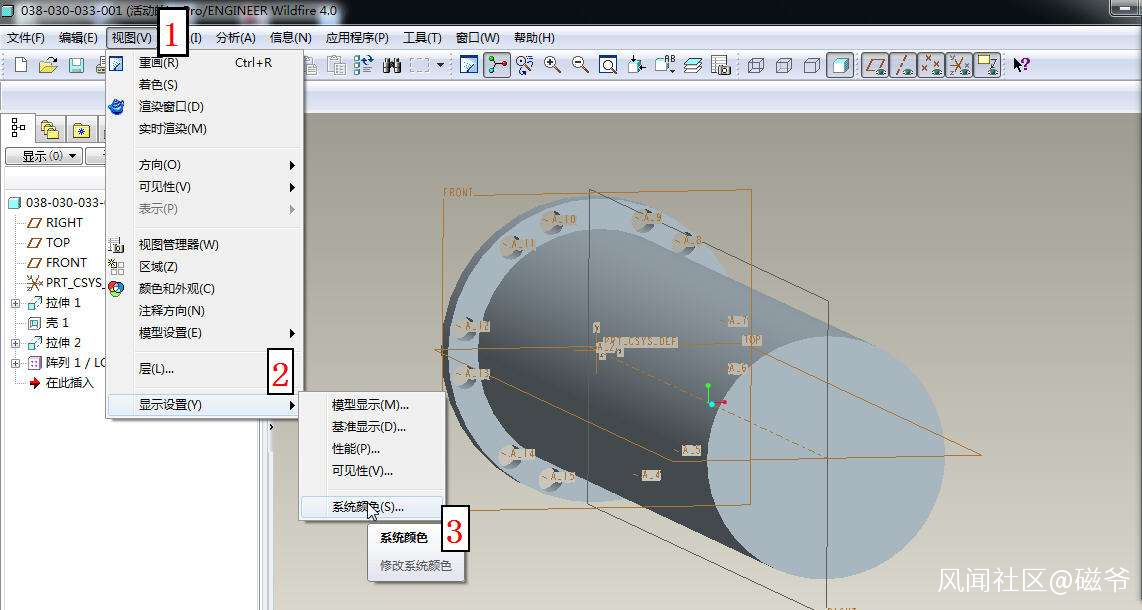Switch to the model tree tab
The height and width of the screenshot is (610, 1142).
18,129
